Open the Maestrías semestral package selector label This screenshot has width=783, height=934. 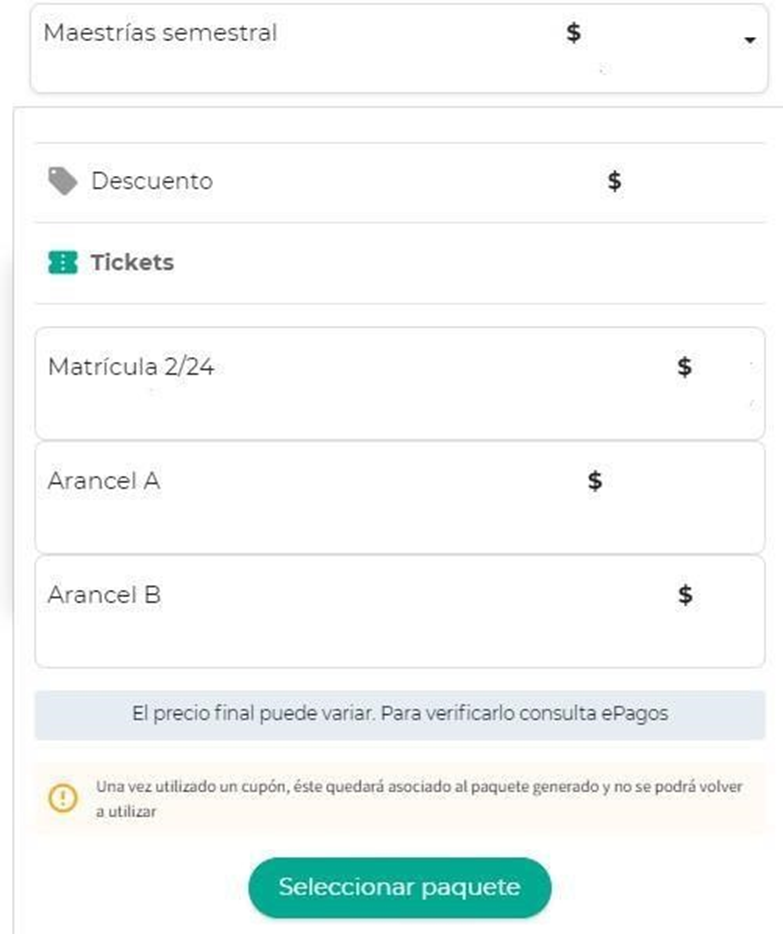coord(160,32)
